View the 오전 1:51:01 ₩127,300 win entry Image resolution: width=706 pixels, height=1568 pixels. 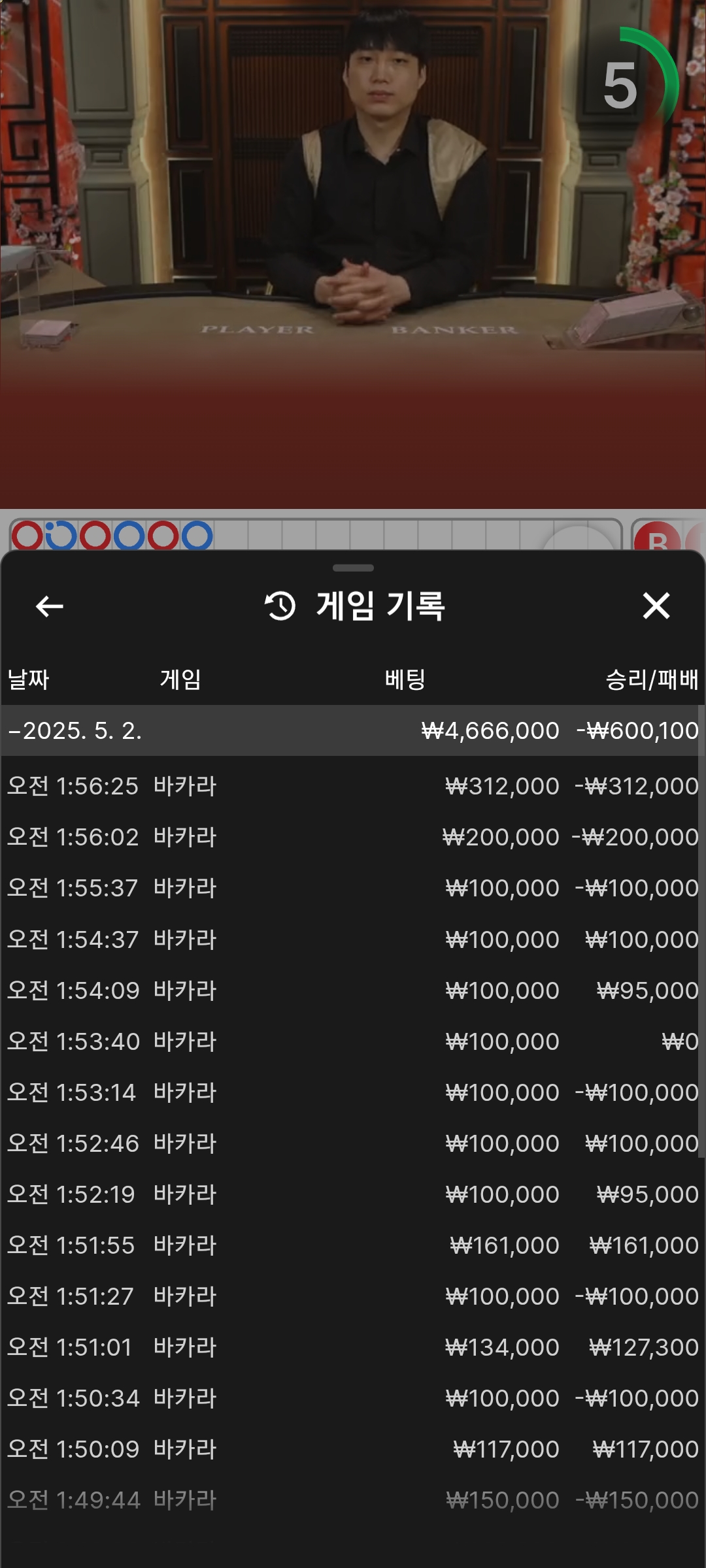(353, 1347)
